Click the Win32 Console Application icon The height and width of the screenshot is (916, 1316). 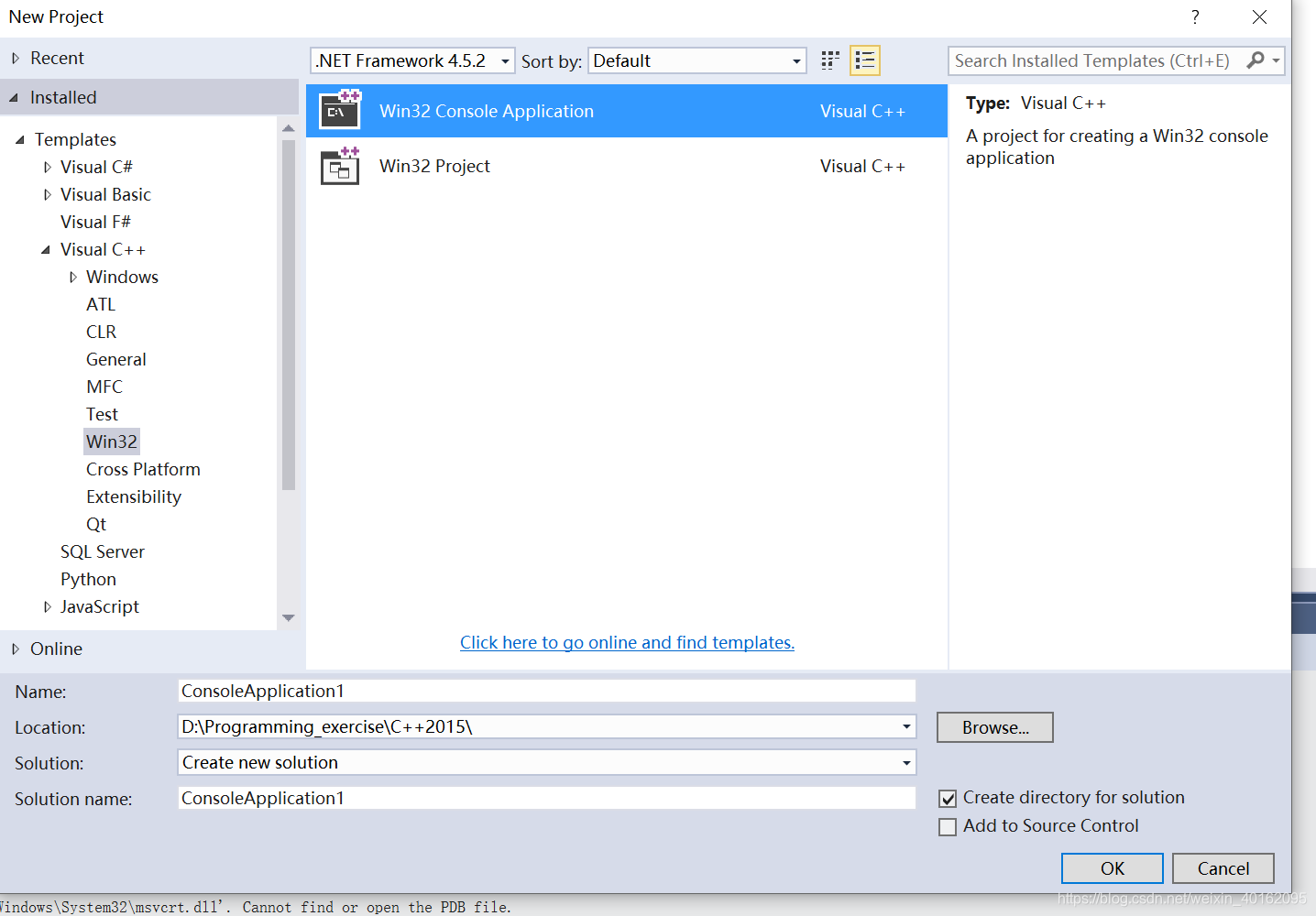pyautogui.click(x=340, y=110)
